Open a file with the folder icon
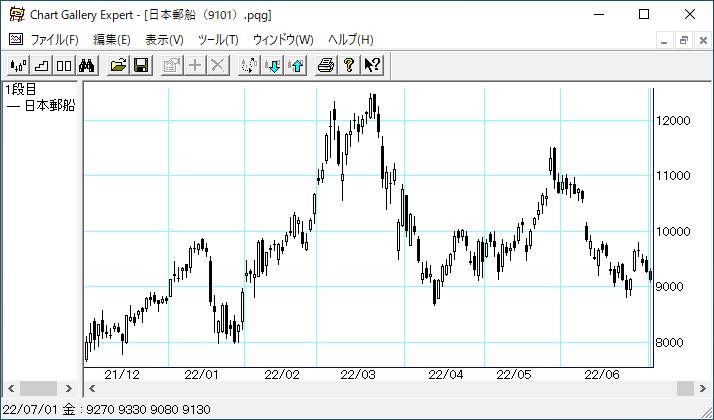The image size is (714, 420). 118,66
